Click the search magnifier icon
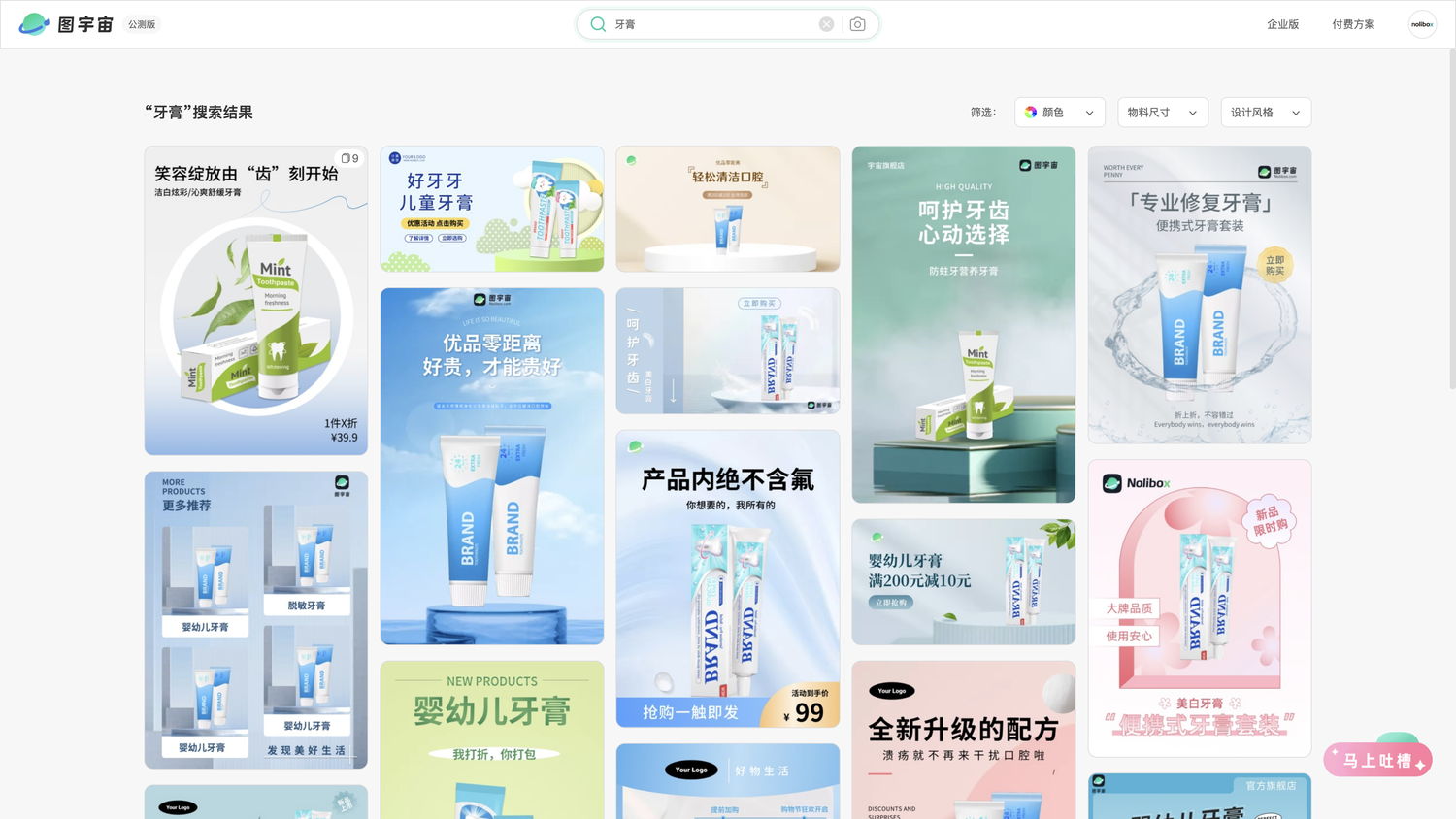 tap(598, 24)
